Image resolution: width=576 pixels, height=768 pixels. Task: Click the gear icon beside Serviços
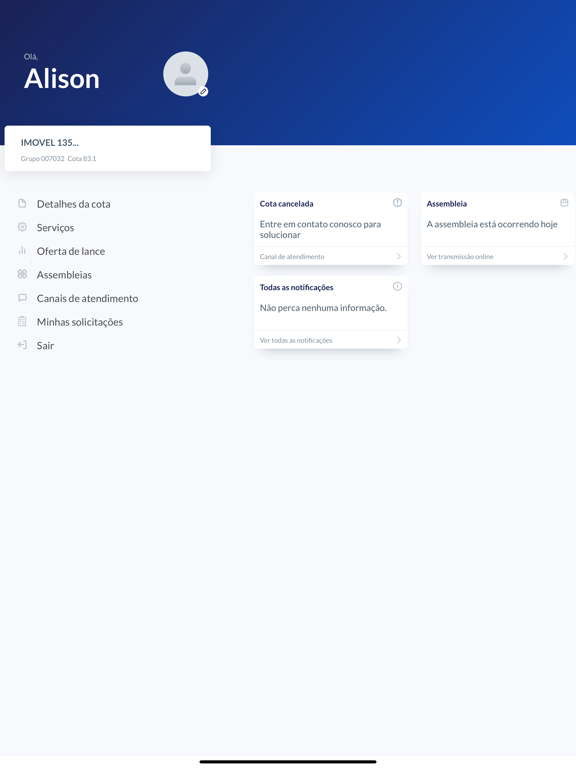tap(22, 227)
